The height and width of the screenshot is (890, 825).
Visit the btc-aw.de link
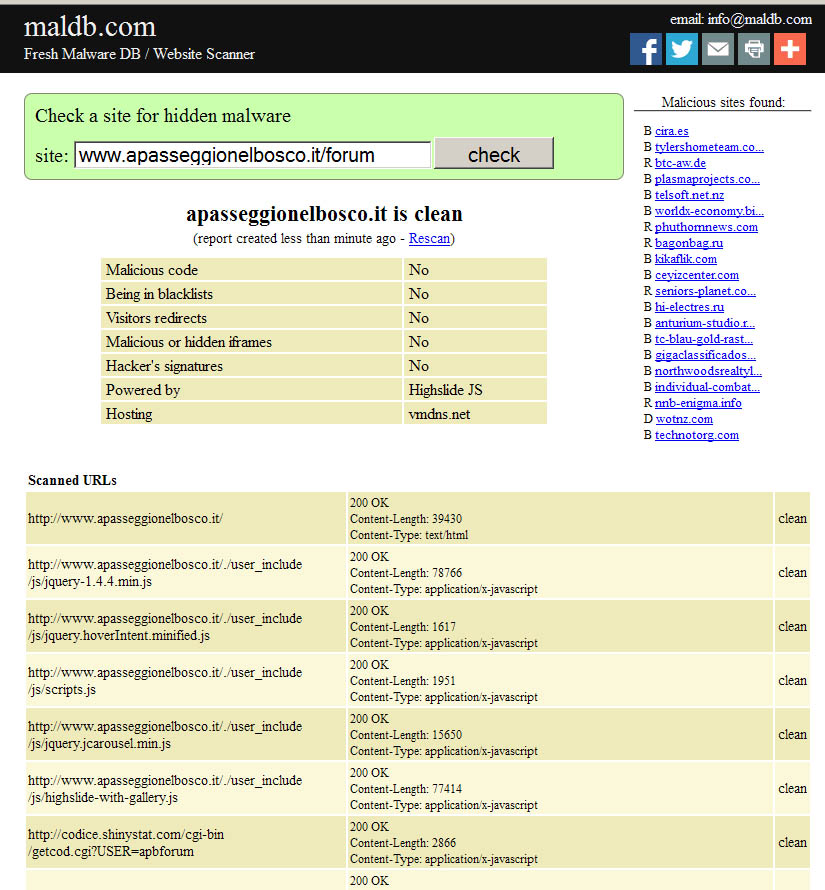point(680,163)
